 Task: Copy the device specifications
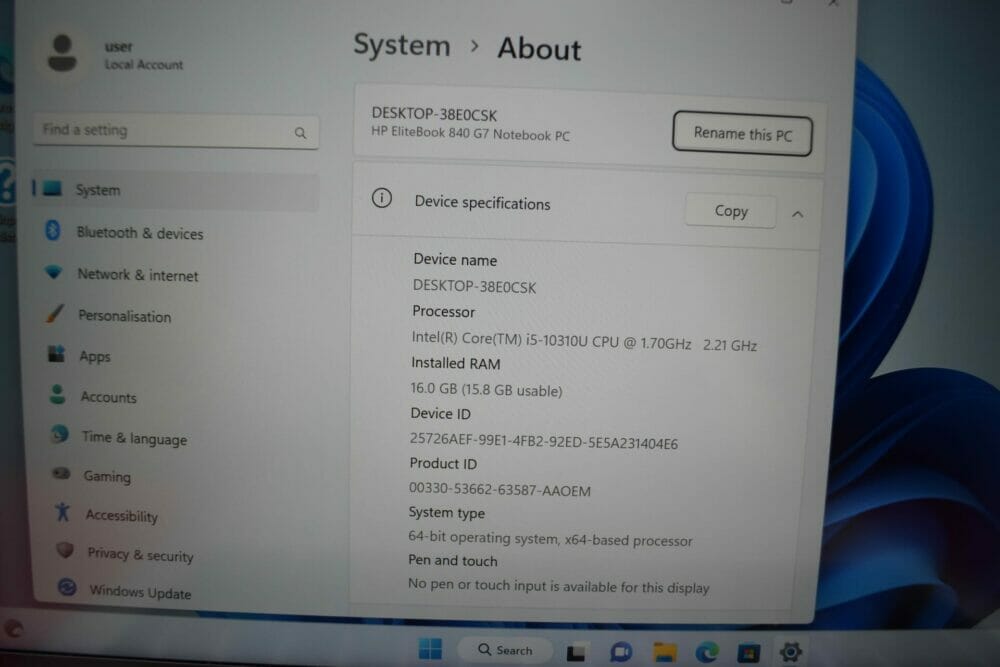[x=731, y=211]
